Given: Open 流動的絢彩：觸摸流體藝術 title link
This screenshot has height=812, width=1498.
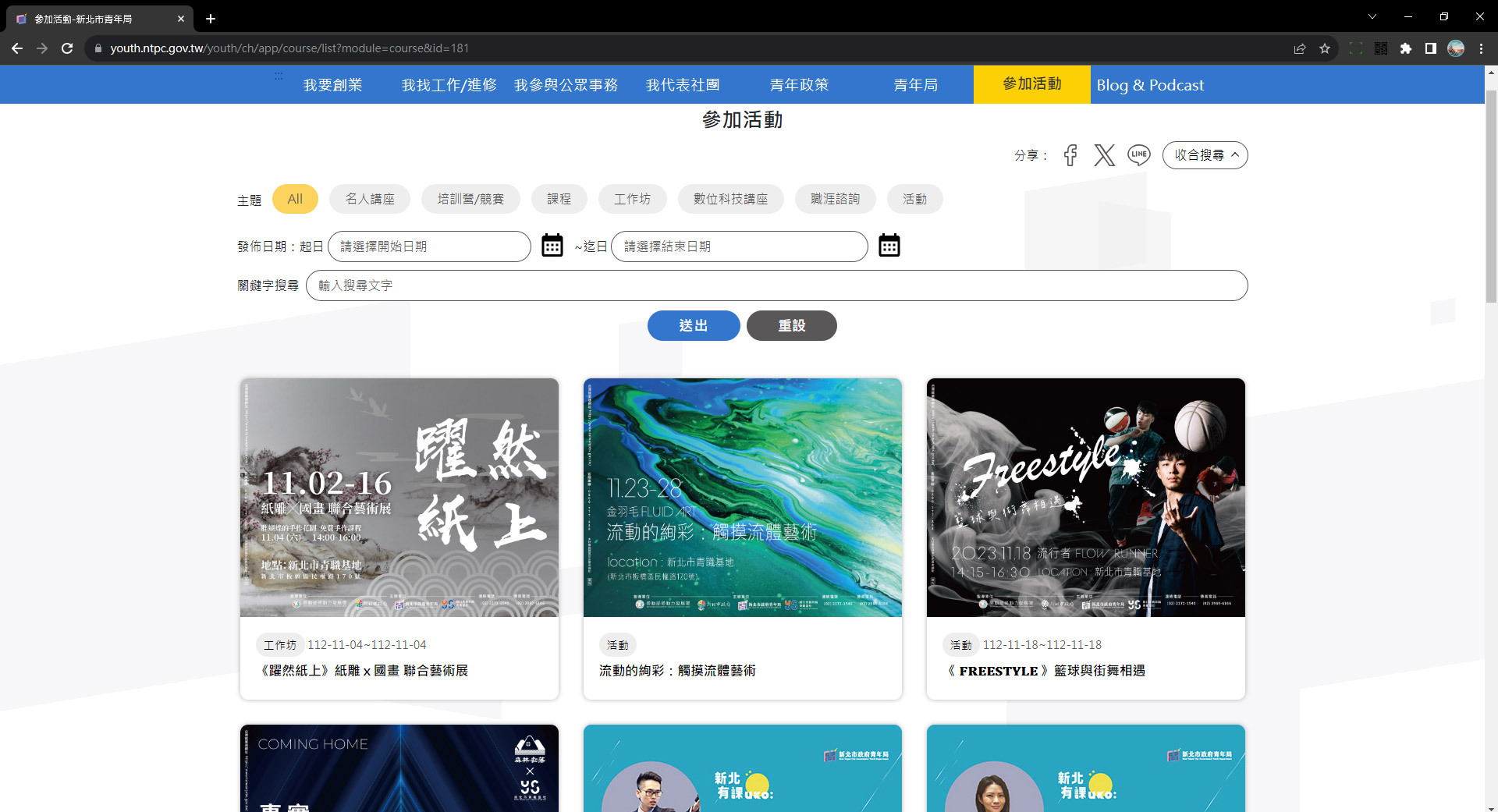Looking at the screenshot, I should pyautogui.click(x=677, y=671).
